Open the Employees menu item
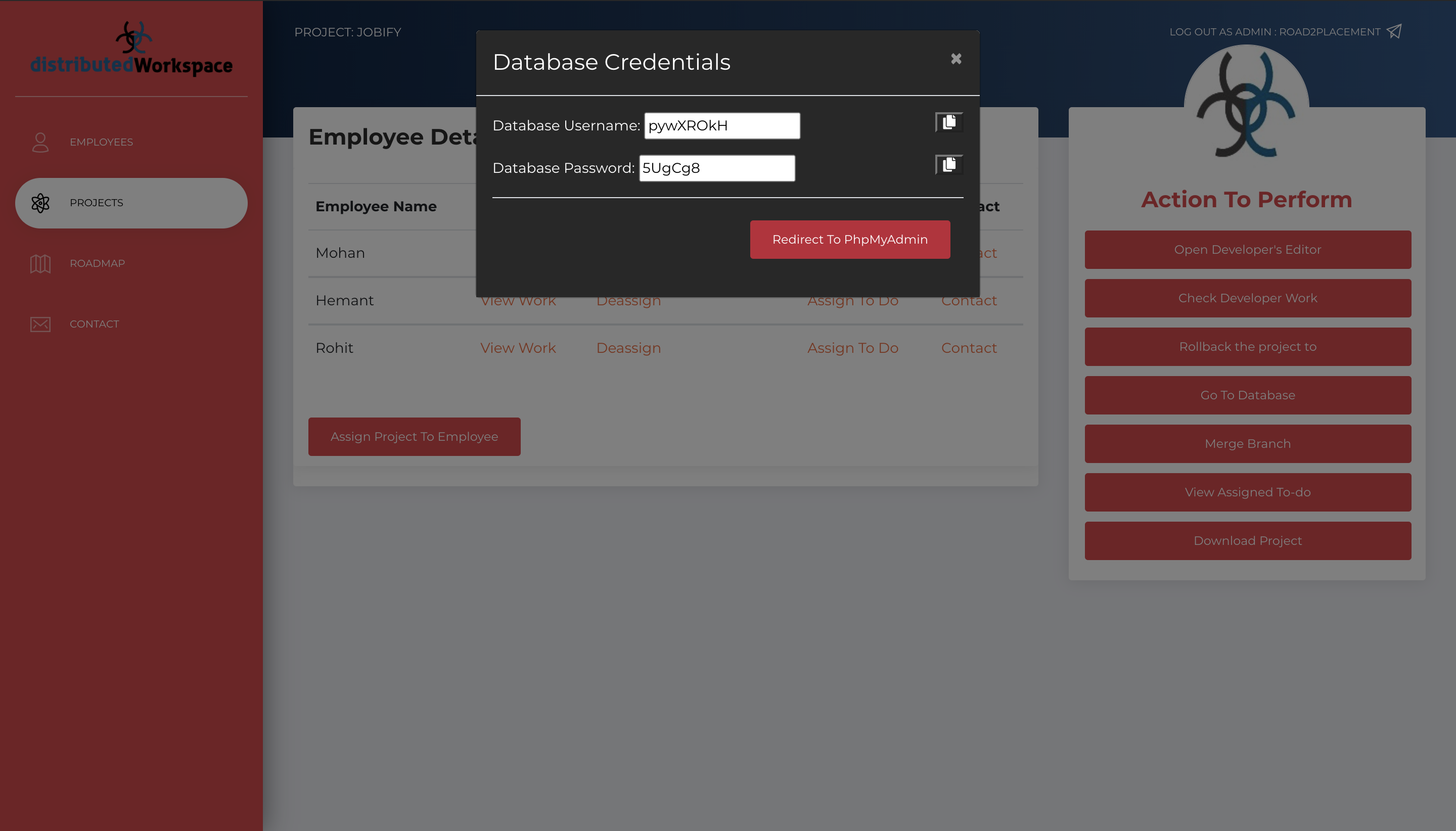This screenshot has width=1456, height=831. tap(101, 142)
